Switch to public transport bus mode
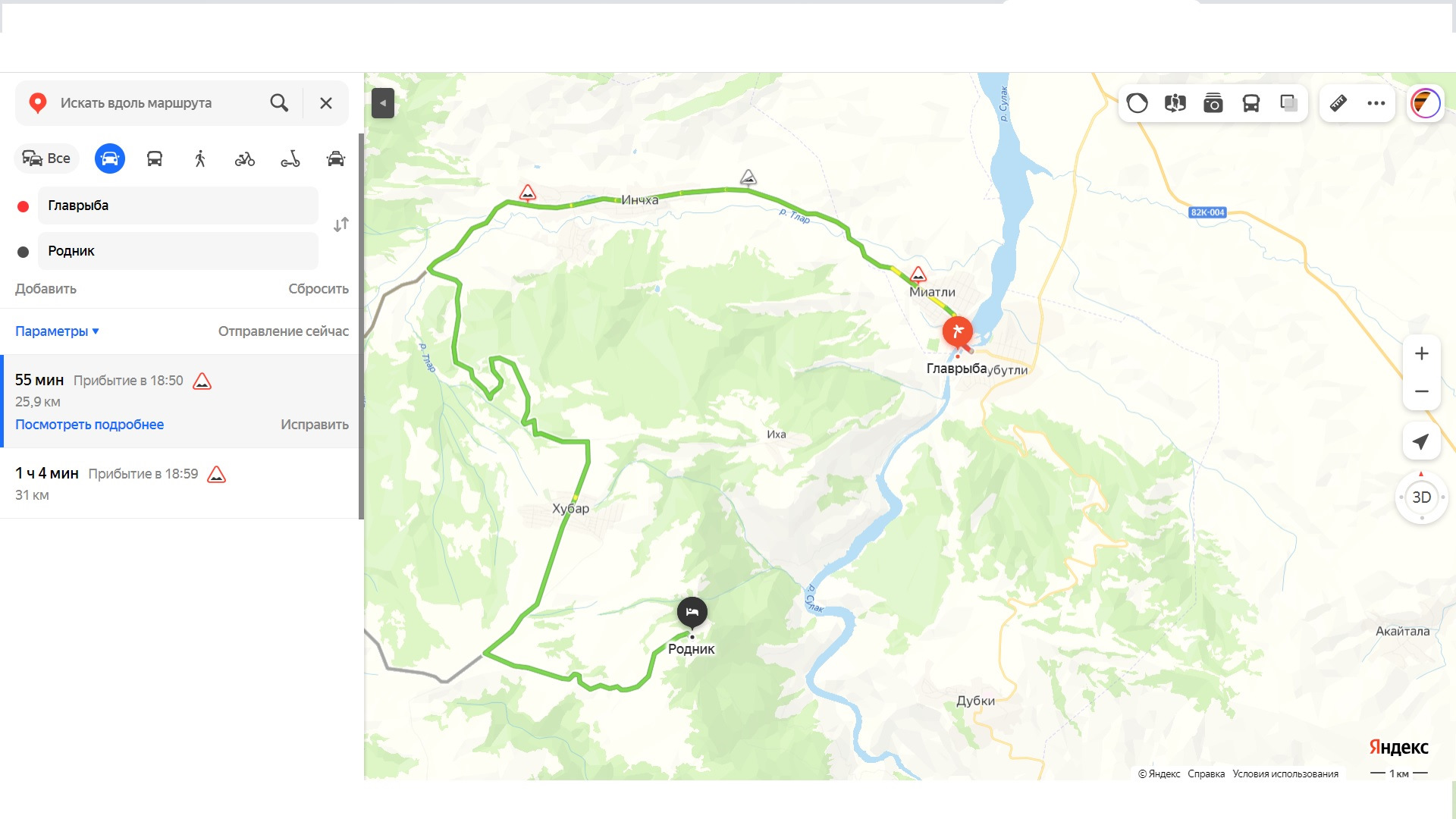This screenshot has height=819, width=1456. click(x=155, y=158)
